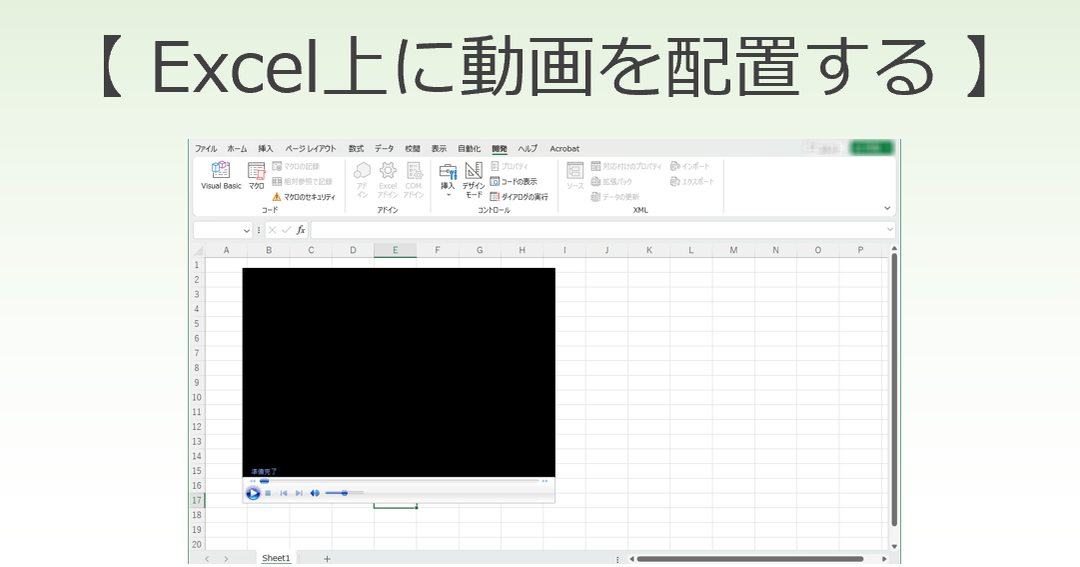The image size is (1080, 567).
Task: Expand the formula bar
Action: click(890, 230)
